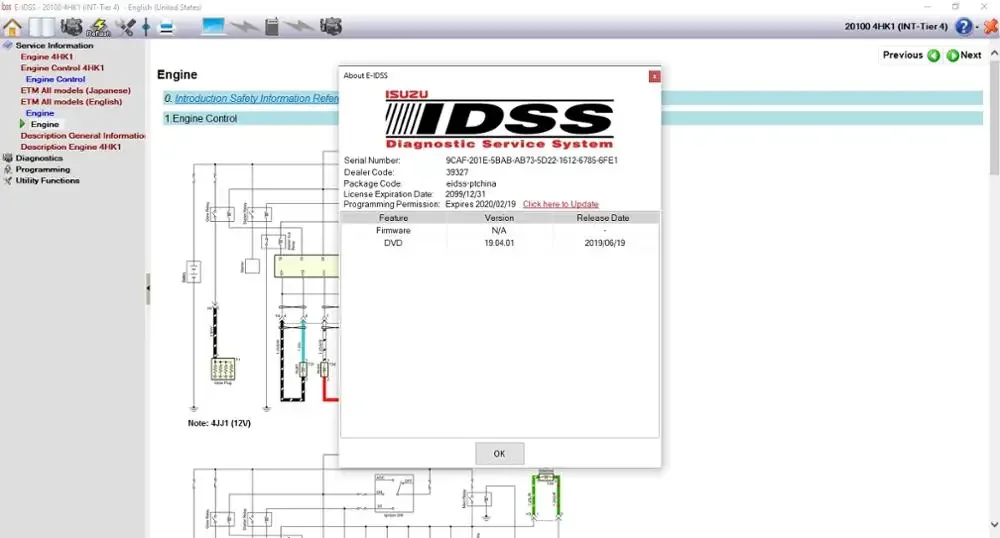Click the Feature column header
The image size is (1000, 538).
[393, 218]
